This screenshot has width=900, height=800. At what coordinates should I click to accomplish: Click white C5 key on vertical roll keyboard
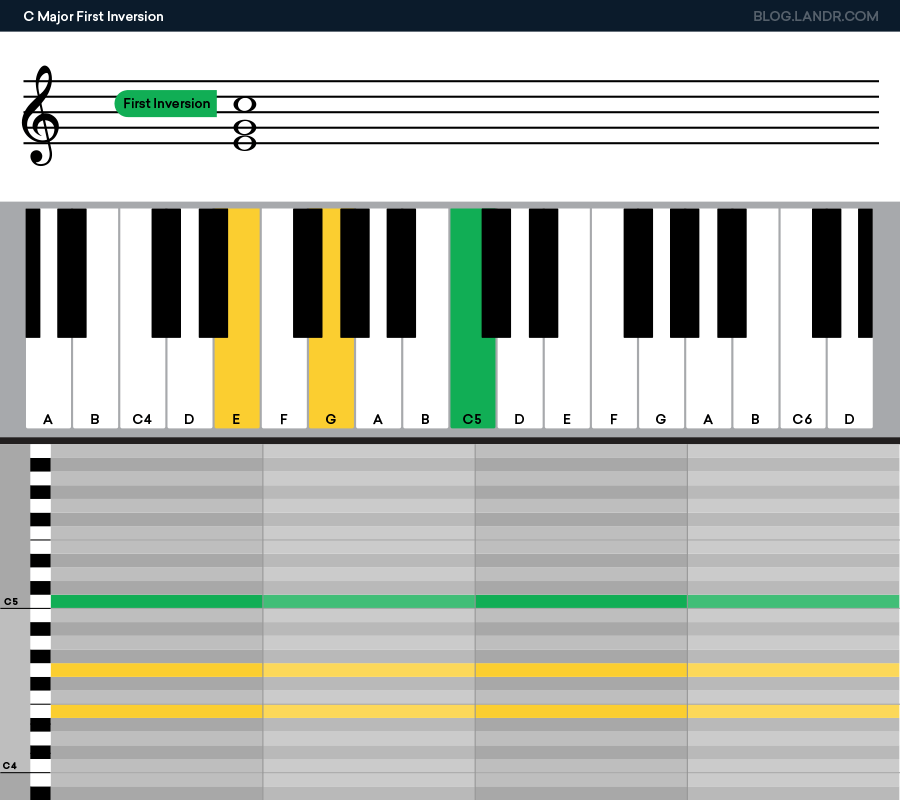click(40, 601)
